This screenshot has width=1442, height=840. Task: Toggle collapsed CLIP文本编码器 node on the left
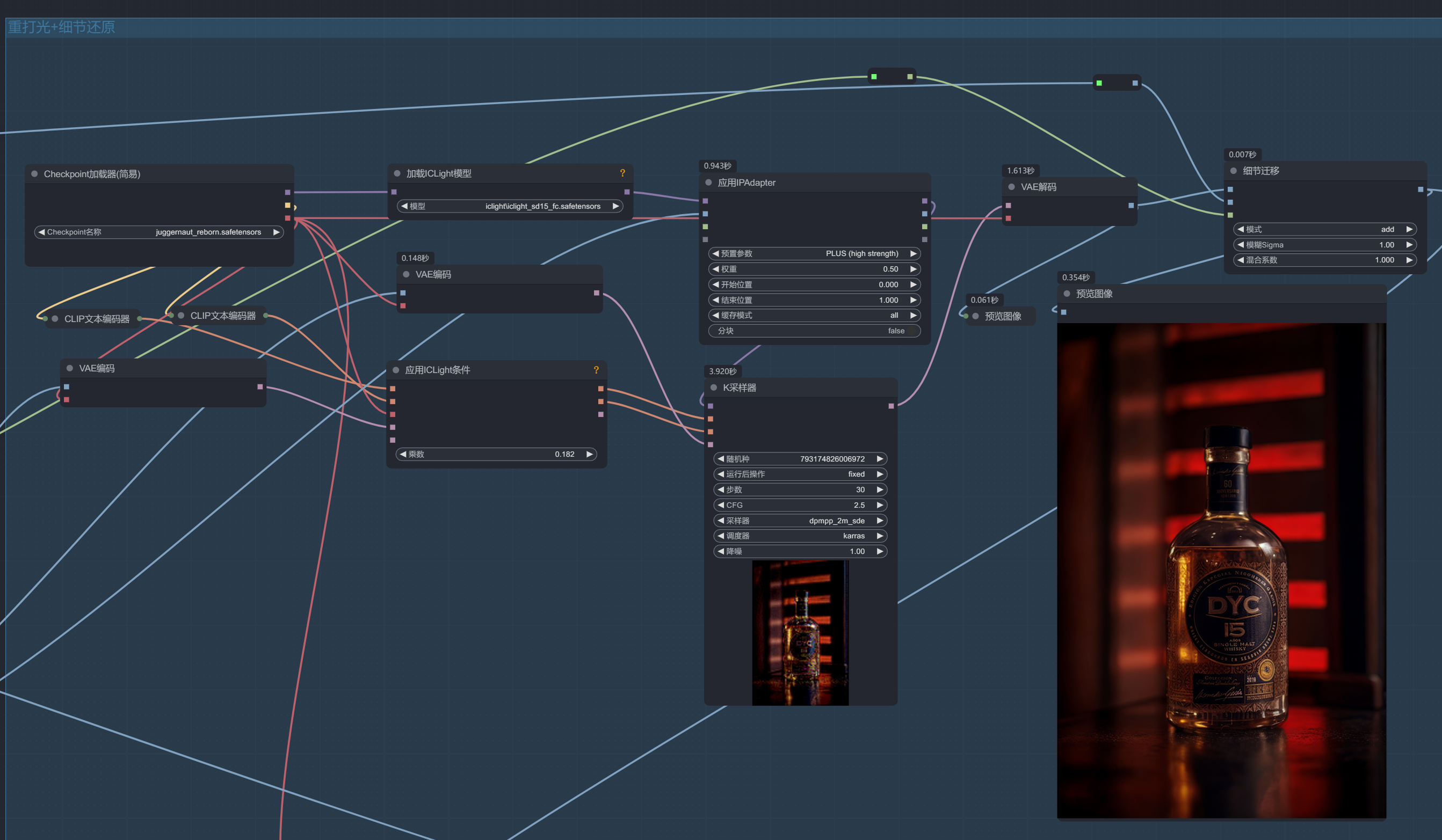coord(55,319)
